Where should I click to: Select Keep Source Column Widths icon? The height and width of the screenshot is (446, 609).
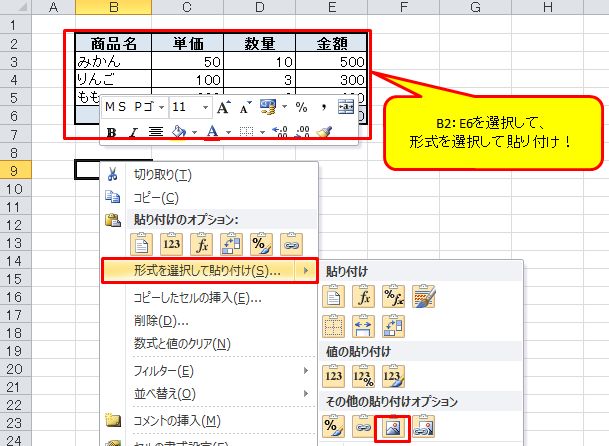tap(363, 326)
